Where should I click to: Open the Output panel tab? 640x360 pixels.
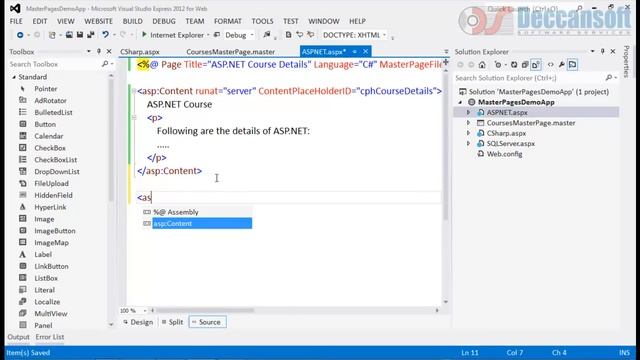click(18, 337)
